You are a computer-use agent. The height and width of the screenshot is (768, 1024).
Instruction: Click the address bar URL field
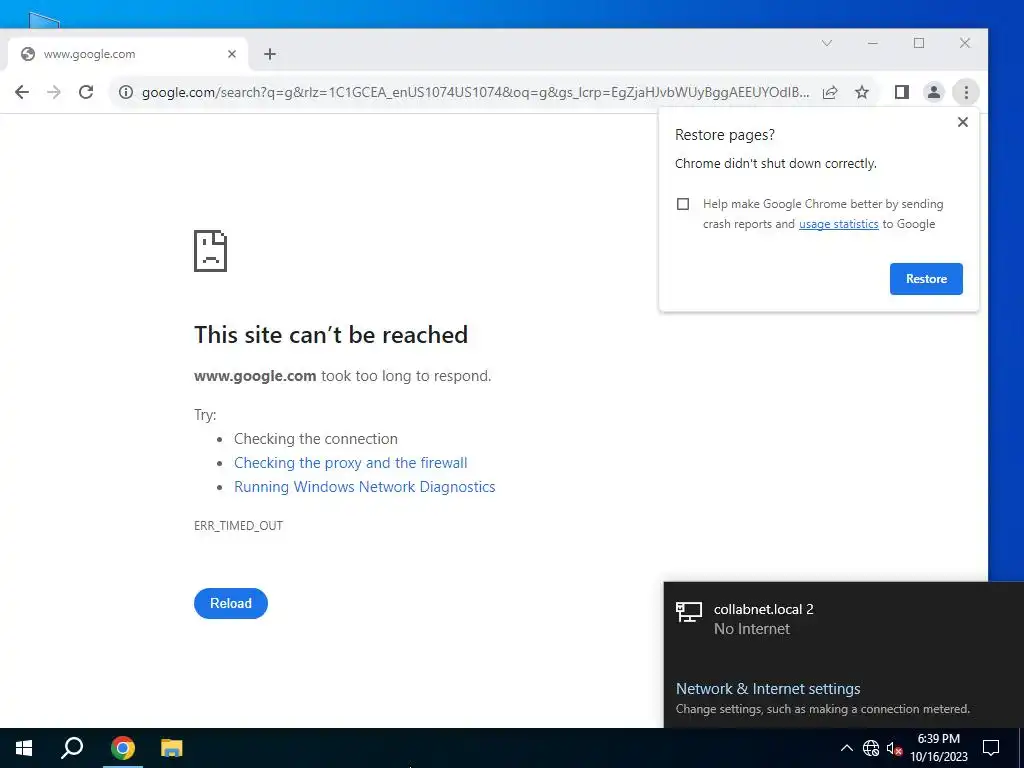click(475, 92)
